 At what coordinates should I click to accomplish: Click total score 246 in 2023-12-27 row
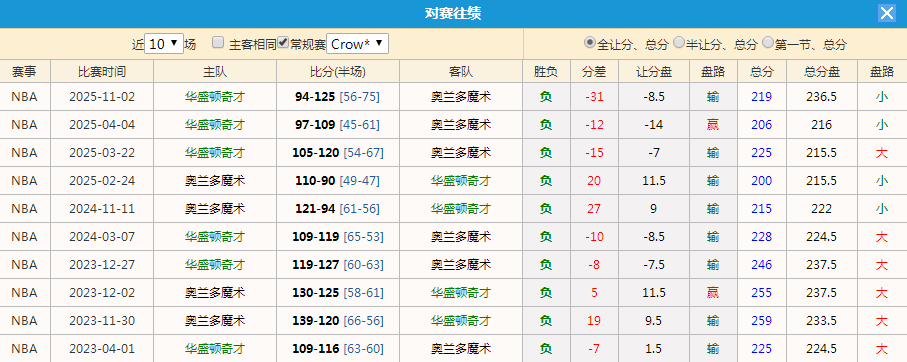pyautogui.click(x=761, y=265)
